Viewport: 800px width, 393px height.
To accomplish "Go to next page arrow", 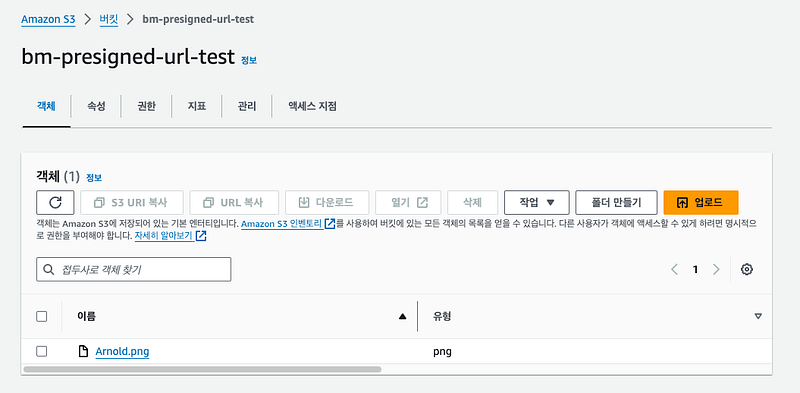I will [x=716, y=269].
